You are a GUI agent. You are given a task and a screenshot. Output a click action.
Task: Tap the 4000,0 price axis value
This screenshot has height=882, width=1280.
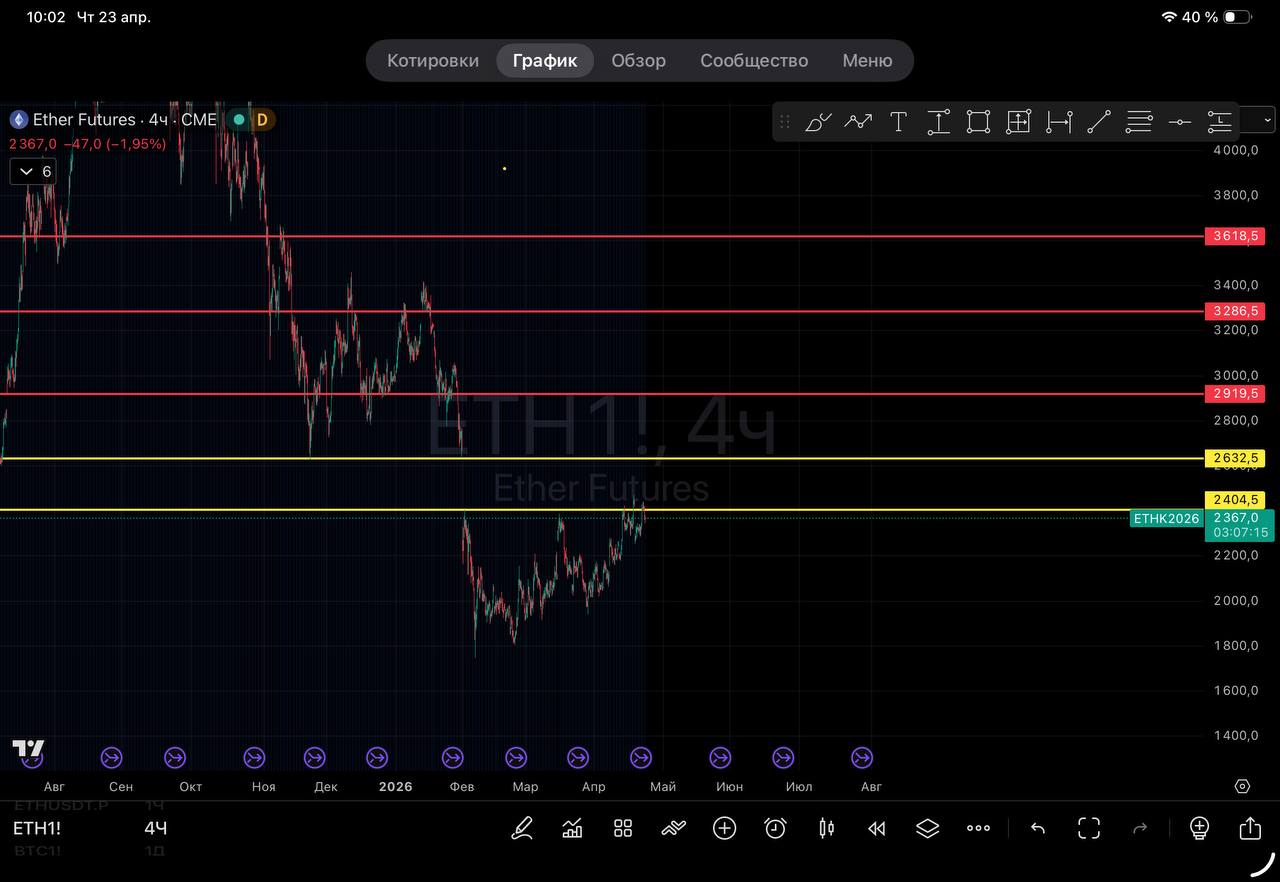tap(1236, 150)
